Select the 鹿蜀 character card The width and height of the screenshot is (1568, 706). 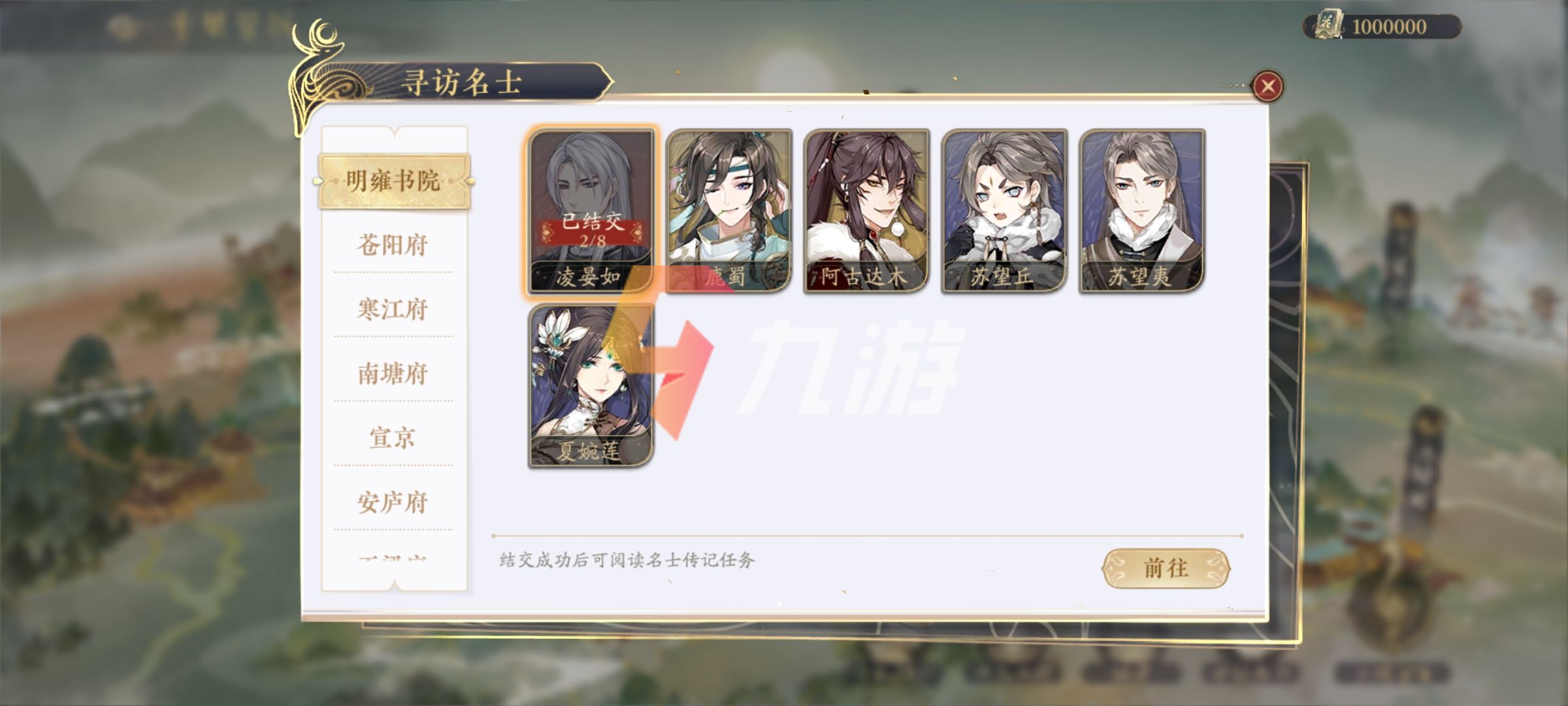coord(729,210)
